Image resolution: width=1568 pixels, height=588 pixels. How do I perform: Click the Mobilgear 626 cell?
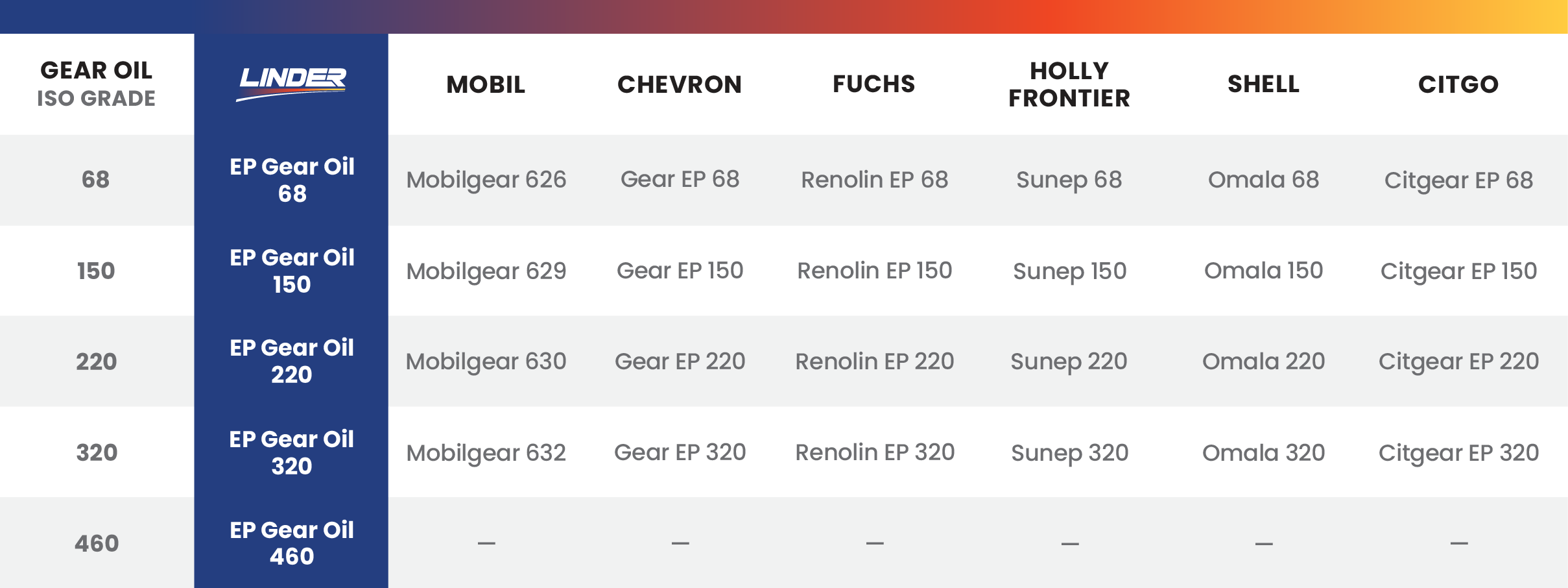point(486,180)
